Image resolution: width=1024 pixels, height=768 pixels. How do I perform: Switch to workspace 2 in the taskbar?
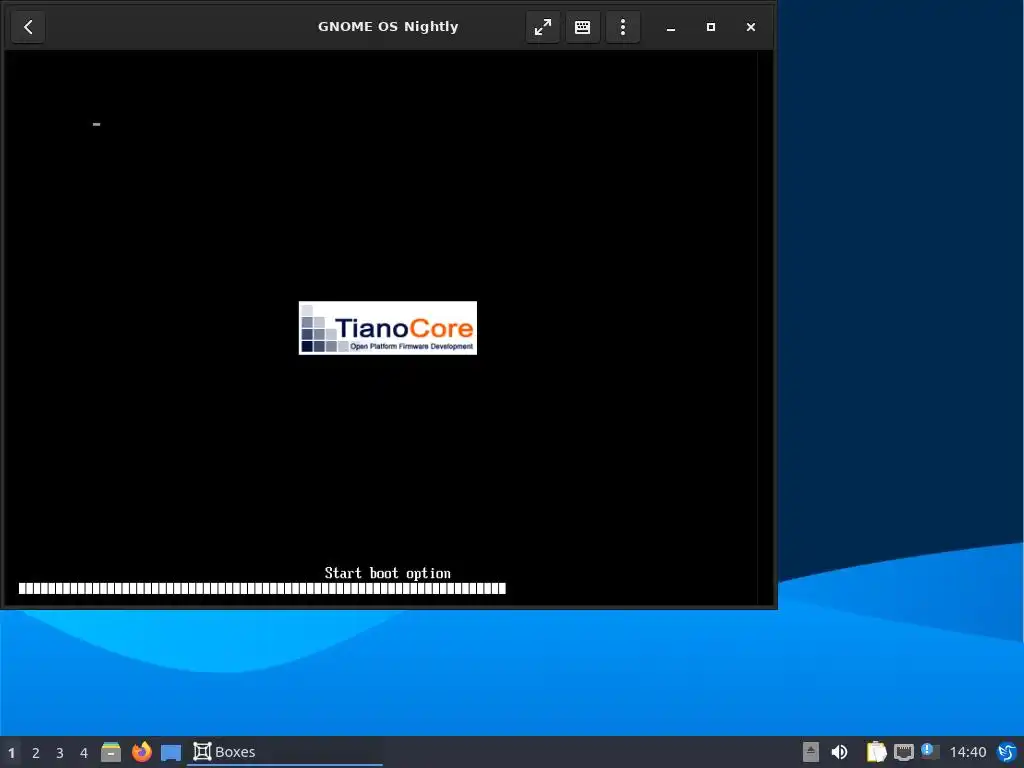click(x=36, y=752)
